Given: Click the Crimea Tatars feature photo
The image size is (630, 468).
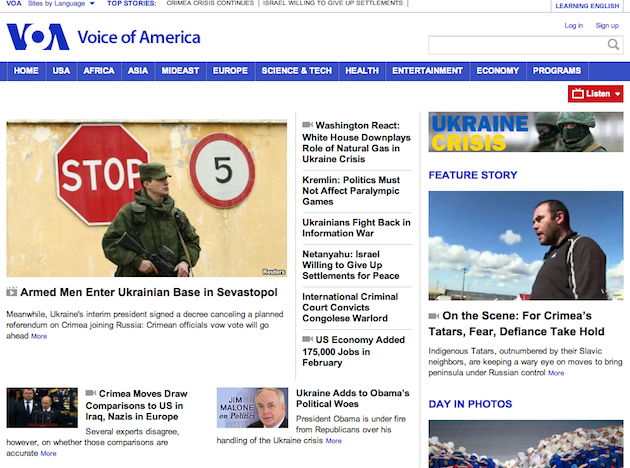Looking at the screenshot, I should 526,245.
